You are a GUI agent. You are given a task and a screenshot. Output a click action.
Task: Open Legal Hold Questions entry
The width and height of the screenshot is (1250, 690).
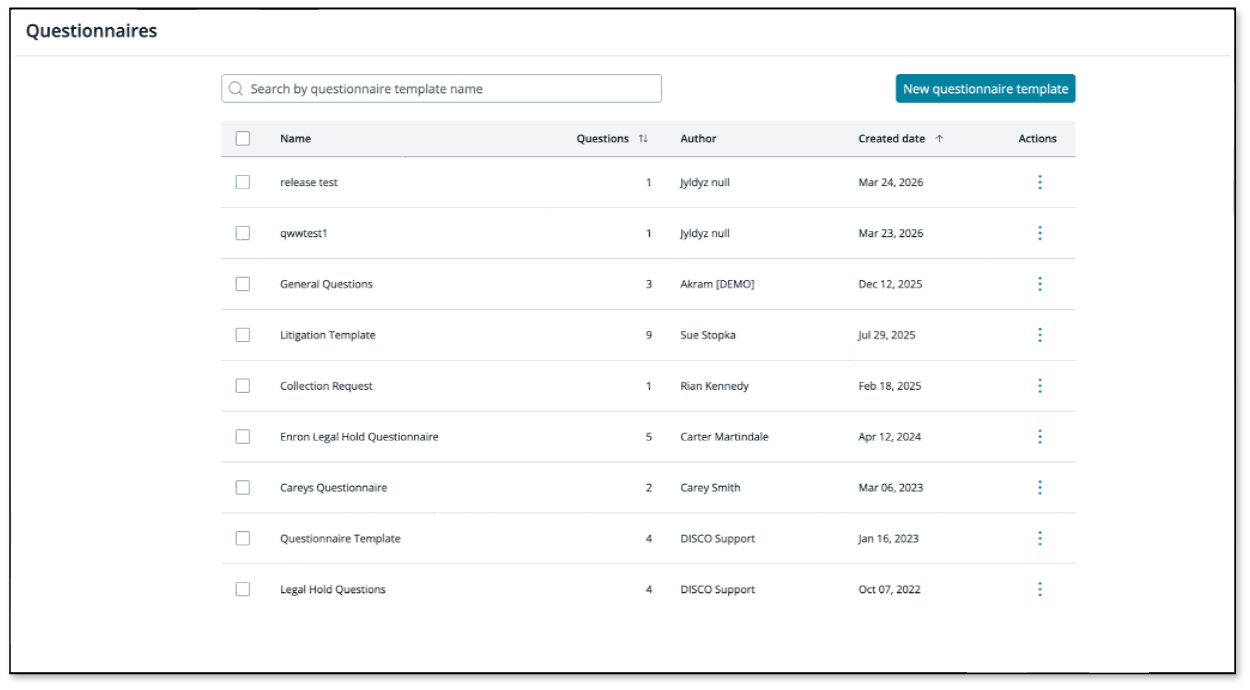click(x=333, y=590)
